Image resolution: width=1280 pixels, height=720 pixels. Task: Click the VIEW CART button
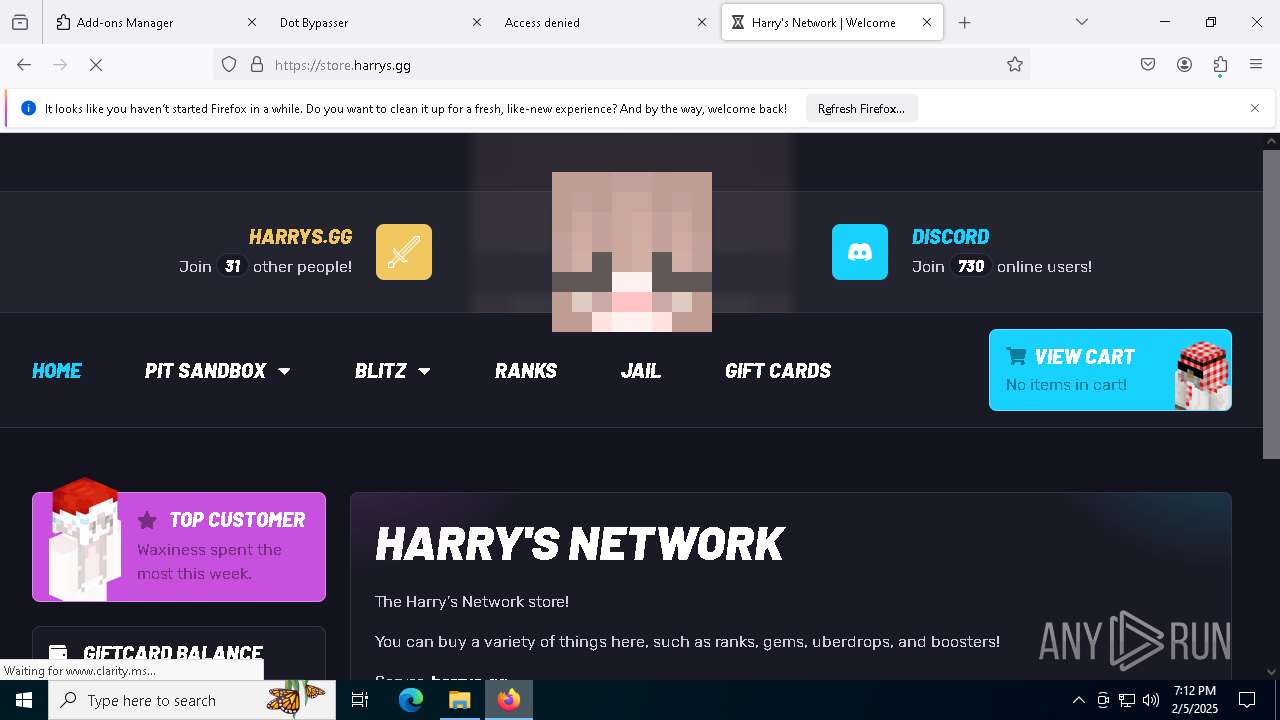tap(1110, 370)
